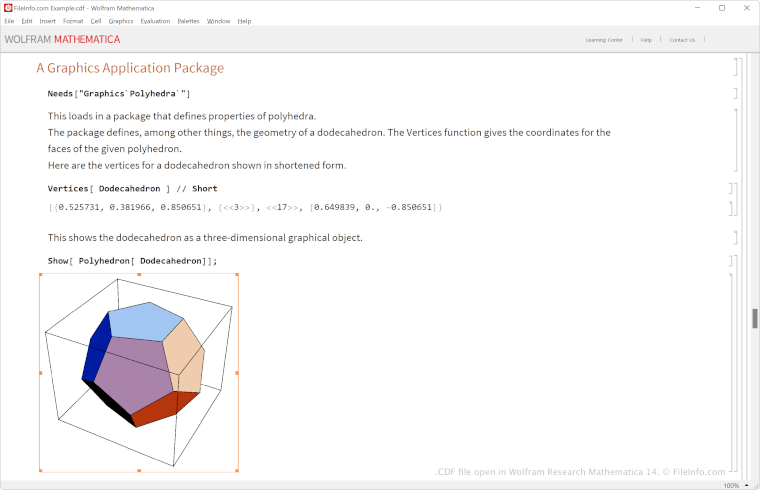The width and height of the screenshot is (760, 490).
Task: Open the Palettes menu
Action: click(188, 21)
